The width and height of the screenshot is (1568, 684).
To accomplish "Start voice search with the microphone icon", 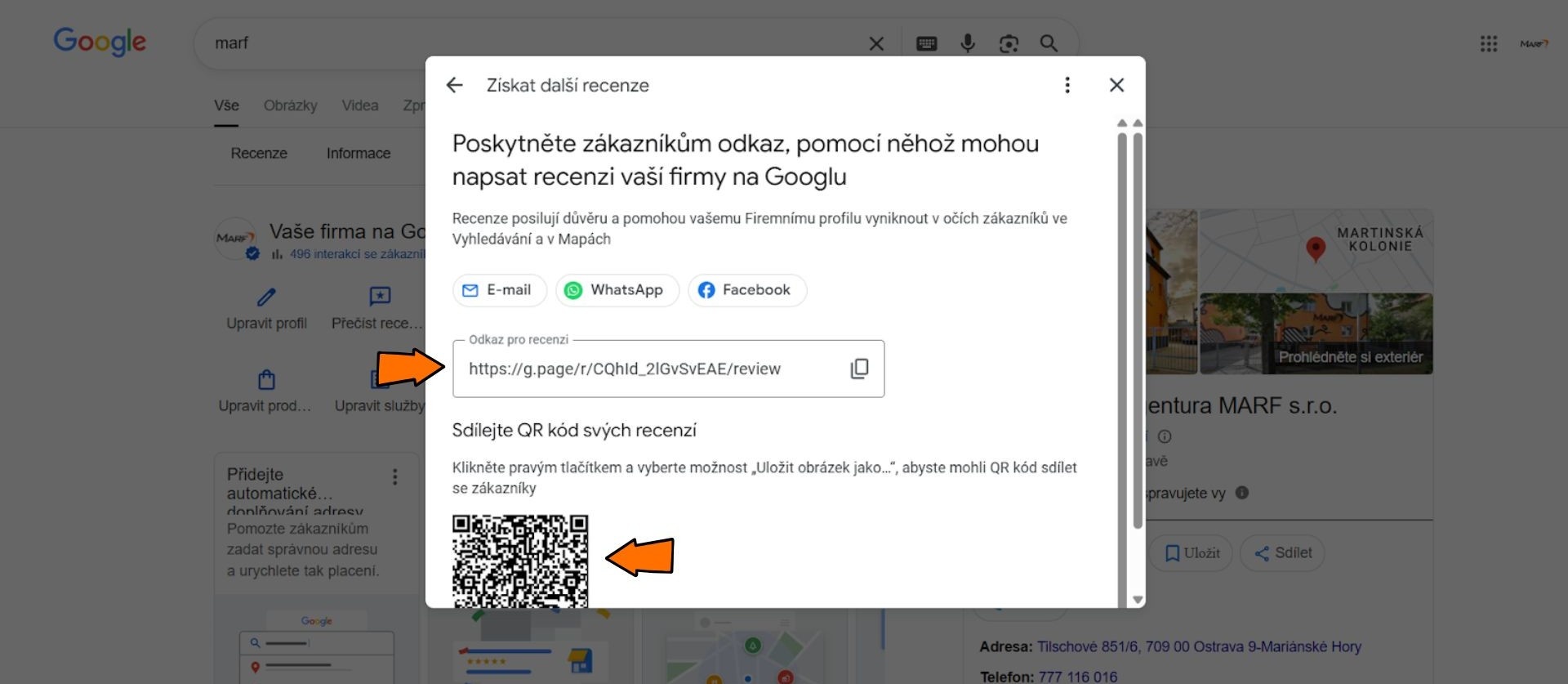I will pos(968,43).
